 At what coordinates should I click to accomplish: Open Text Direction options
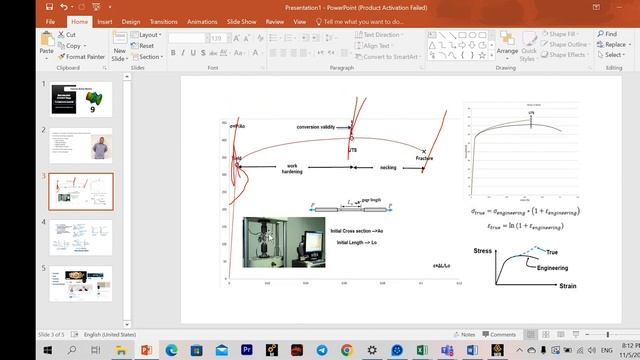[x=378, y=35]
